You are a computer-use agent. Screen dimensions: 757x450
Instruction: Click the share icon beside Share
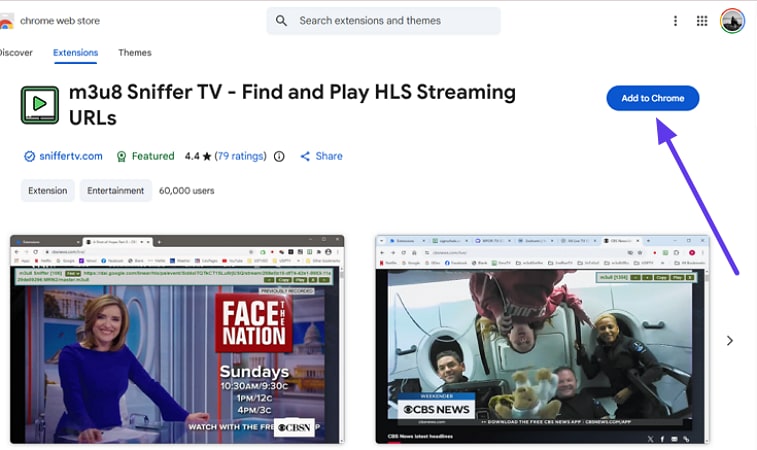305,156
